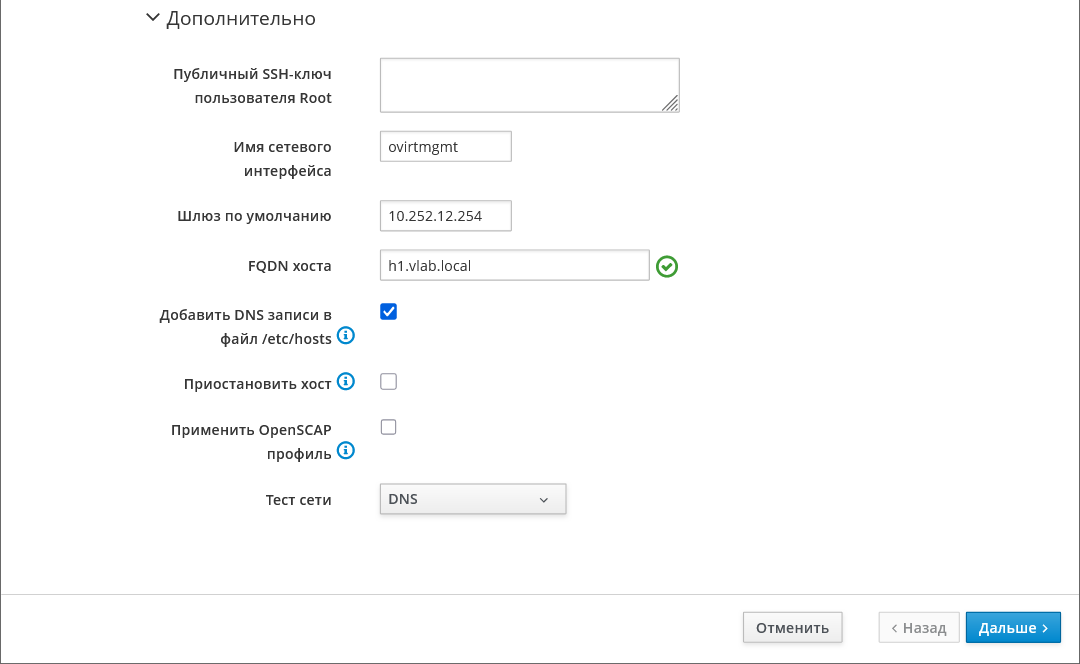Click the FQDN хоста label

(289, 266)
